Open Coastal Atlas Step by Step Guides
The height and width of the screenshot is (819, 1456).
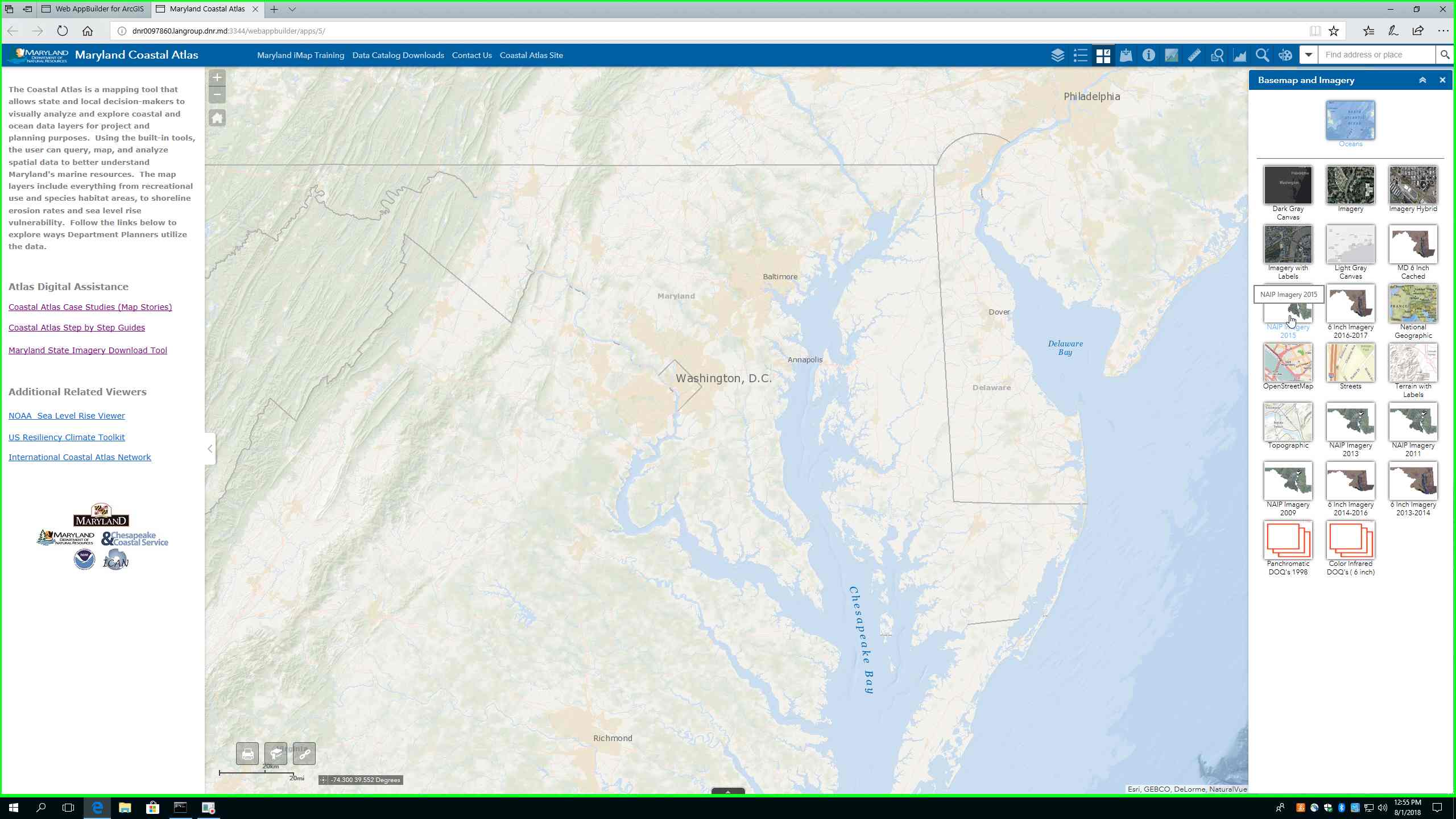click(77, 328)
